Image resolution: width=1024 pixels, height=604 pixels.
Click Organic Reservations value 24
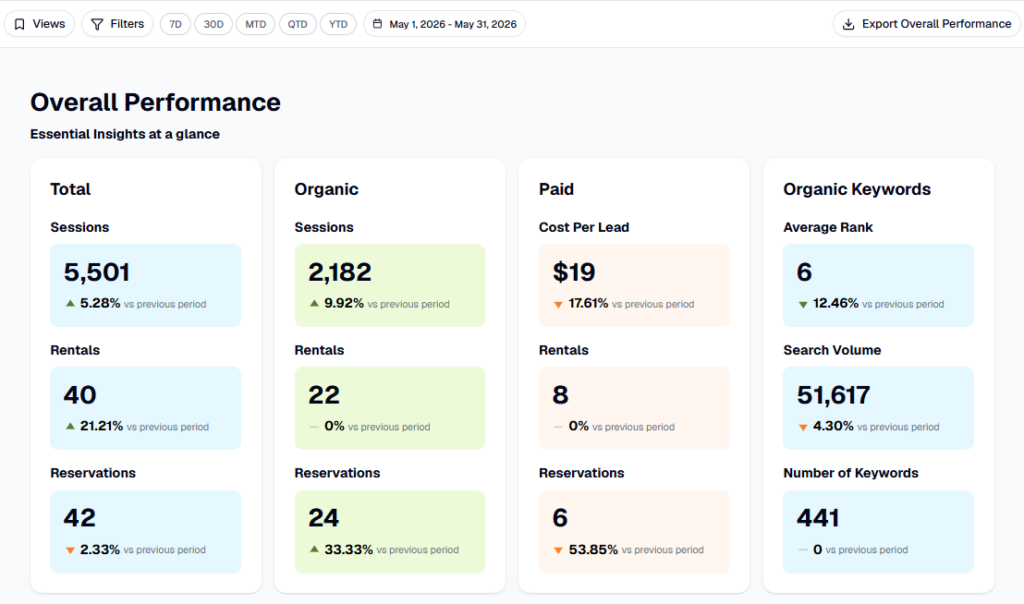pyautogui.click(x=323, y=518)
